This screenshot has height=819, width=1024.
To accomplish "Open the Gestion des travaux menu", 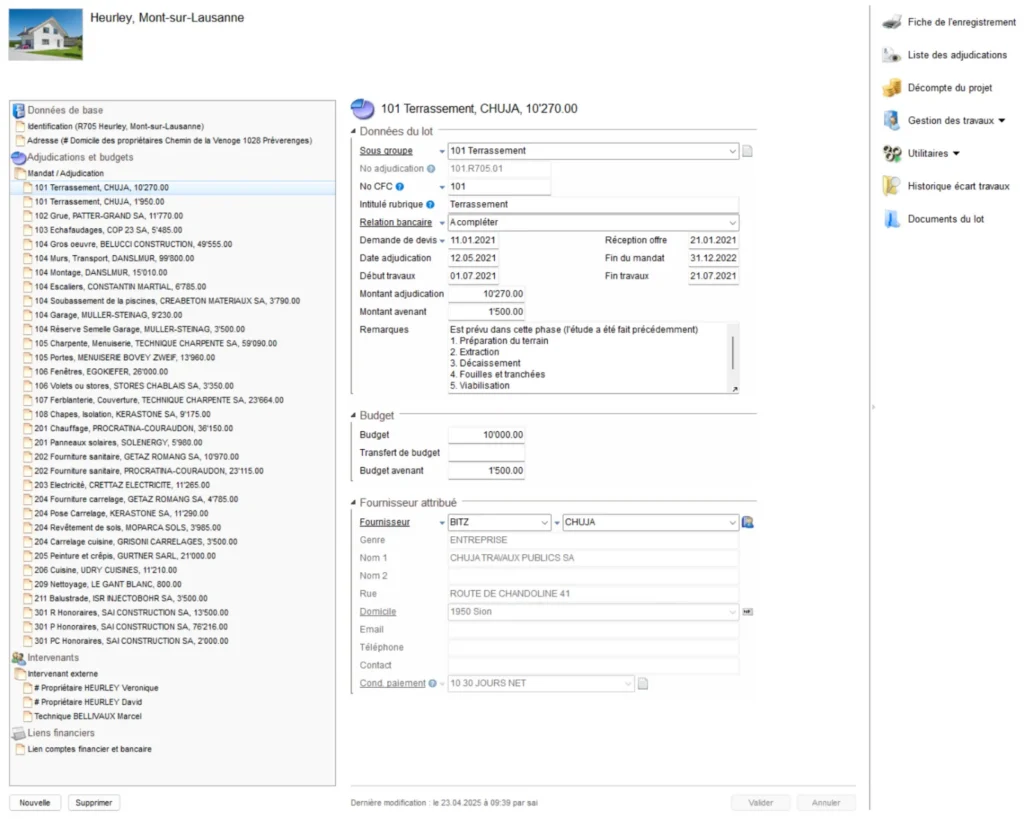I will click(x=956, y=121).
